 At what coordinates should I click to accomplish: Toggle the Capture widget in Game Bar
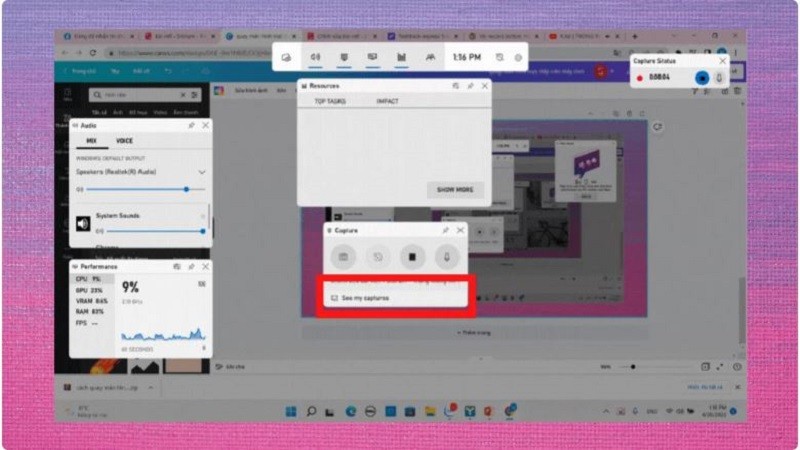(345, 58)
